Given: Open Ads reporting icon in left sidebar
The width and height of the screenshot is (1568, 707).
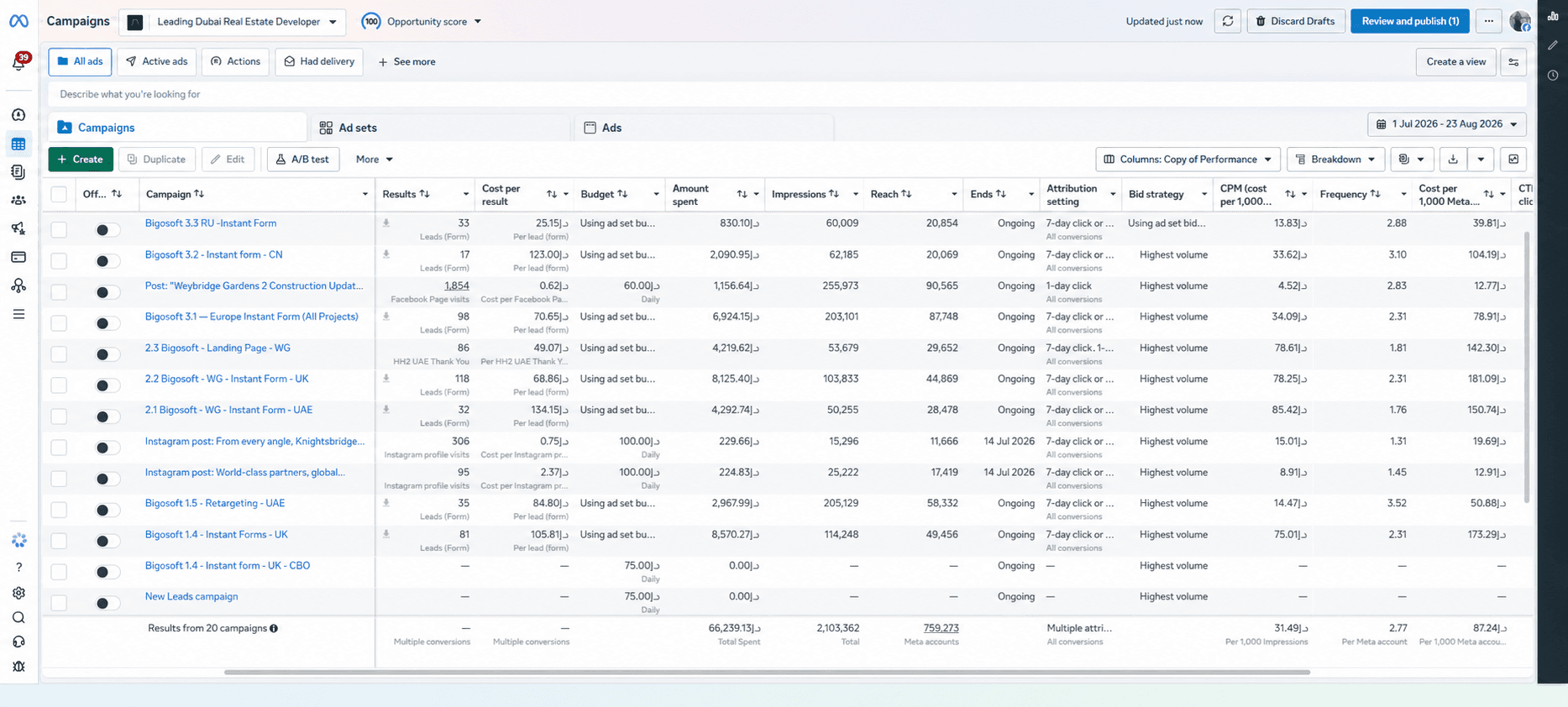Looking at the screenshot, I should [x=18, y=172].
